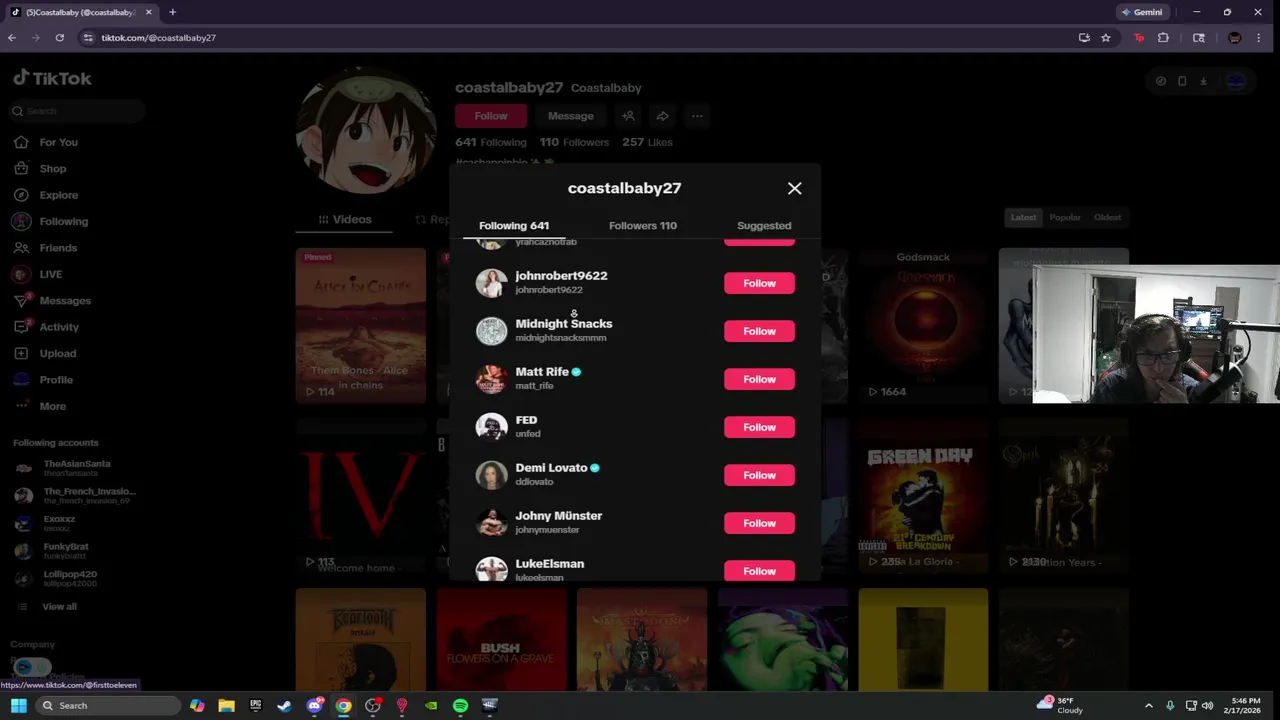The width and height of the screenshot is (1280, 720).
Task: Sort videos by Popular
Action: point(1065,217)
